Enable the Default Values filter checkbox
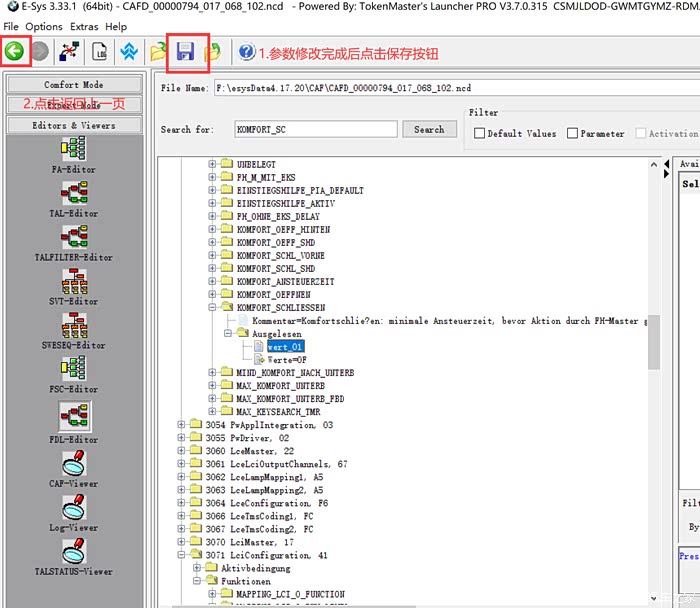The height and width of the screenshot is (608, 700). click(x=480, y=133)
